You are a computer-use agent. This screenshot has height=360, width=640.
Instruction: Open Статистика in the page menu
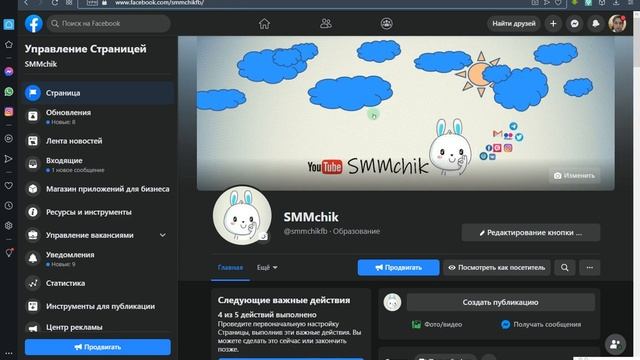pos(99,283)
